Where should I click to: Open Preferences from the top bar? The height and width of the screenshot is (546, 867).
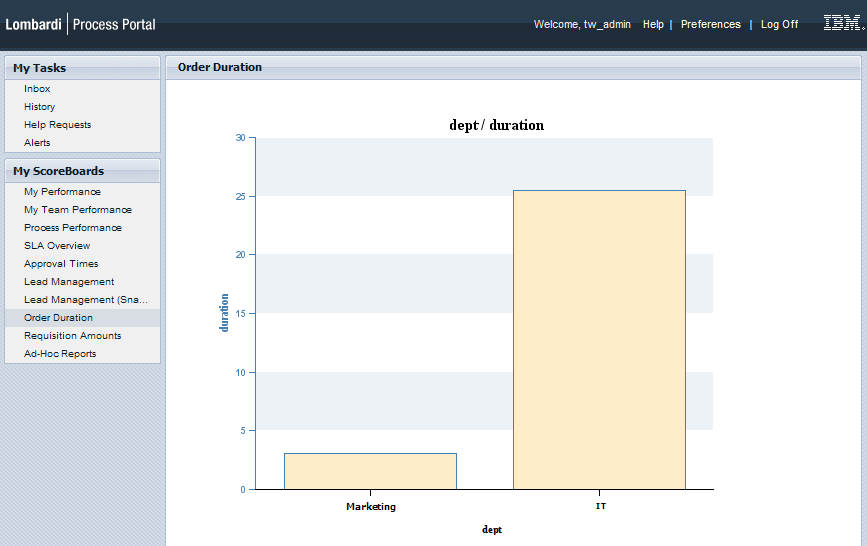coord(710,24)
